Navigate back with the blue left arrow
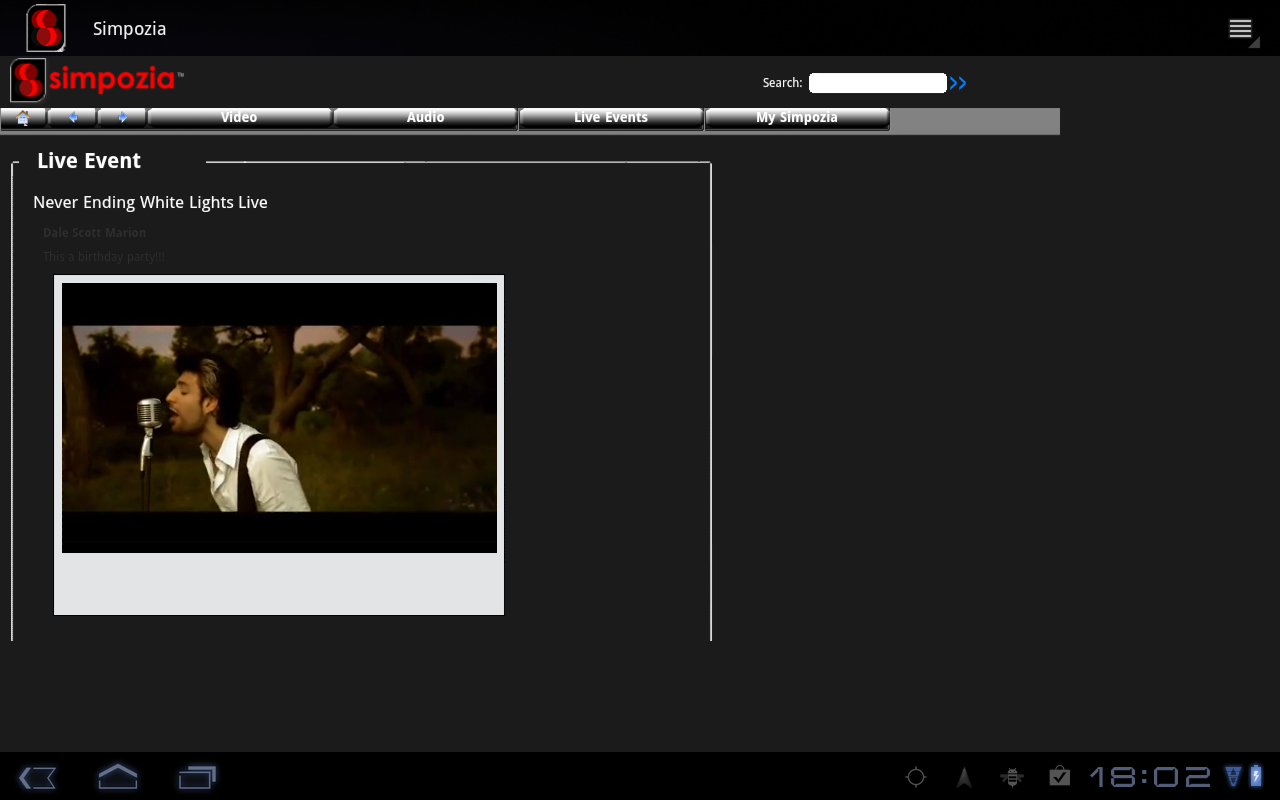Viewport: 1280px width, 800px height. pos(72,118)
